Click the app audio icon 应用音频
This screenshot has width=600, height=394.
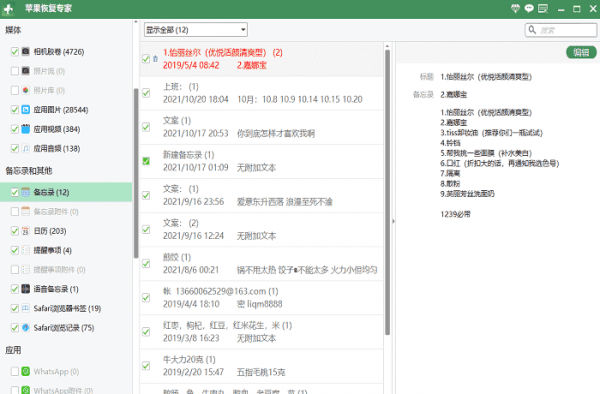25,148
